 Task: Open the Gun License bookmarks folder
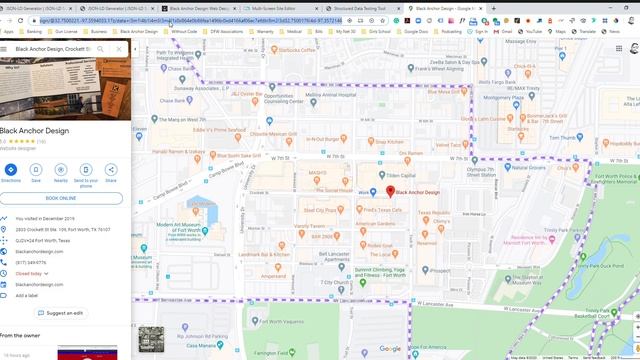pos(62,31)
